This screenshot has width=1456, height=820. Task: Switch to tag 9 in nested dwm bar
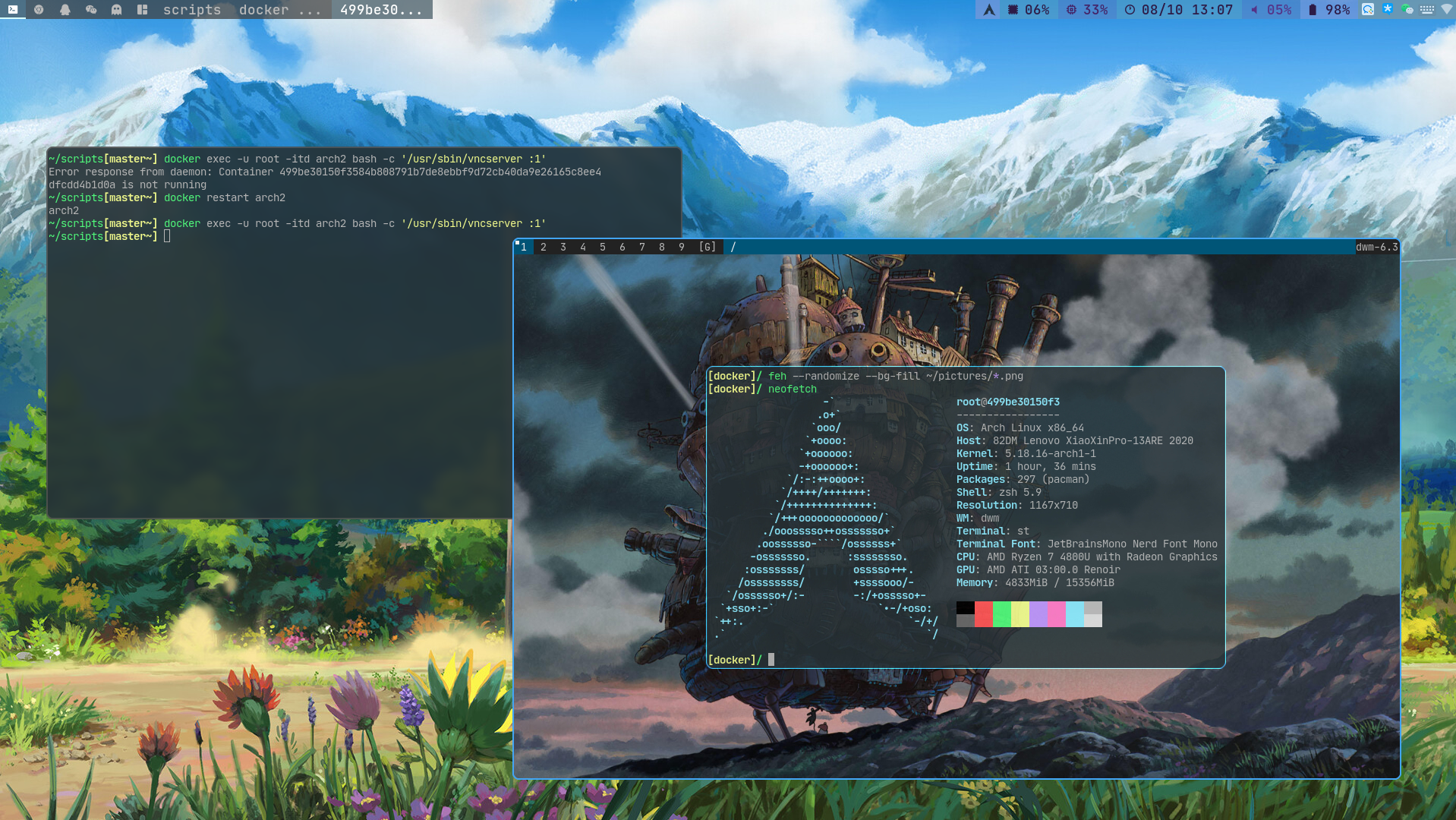(682, 247)
